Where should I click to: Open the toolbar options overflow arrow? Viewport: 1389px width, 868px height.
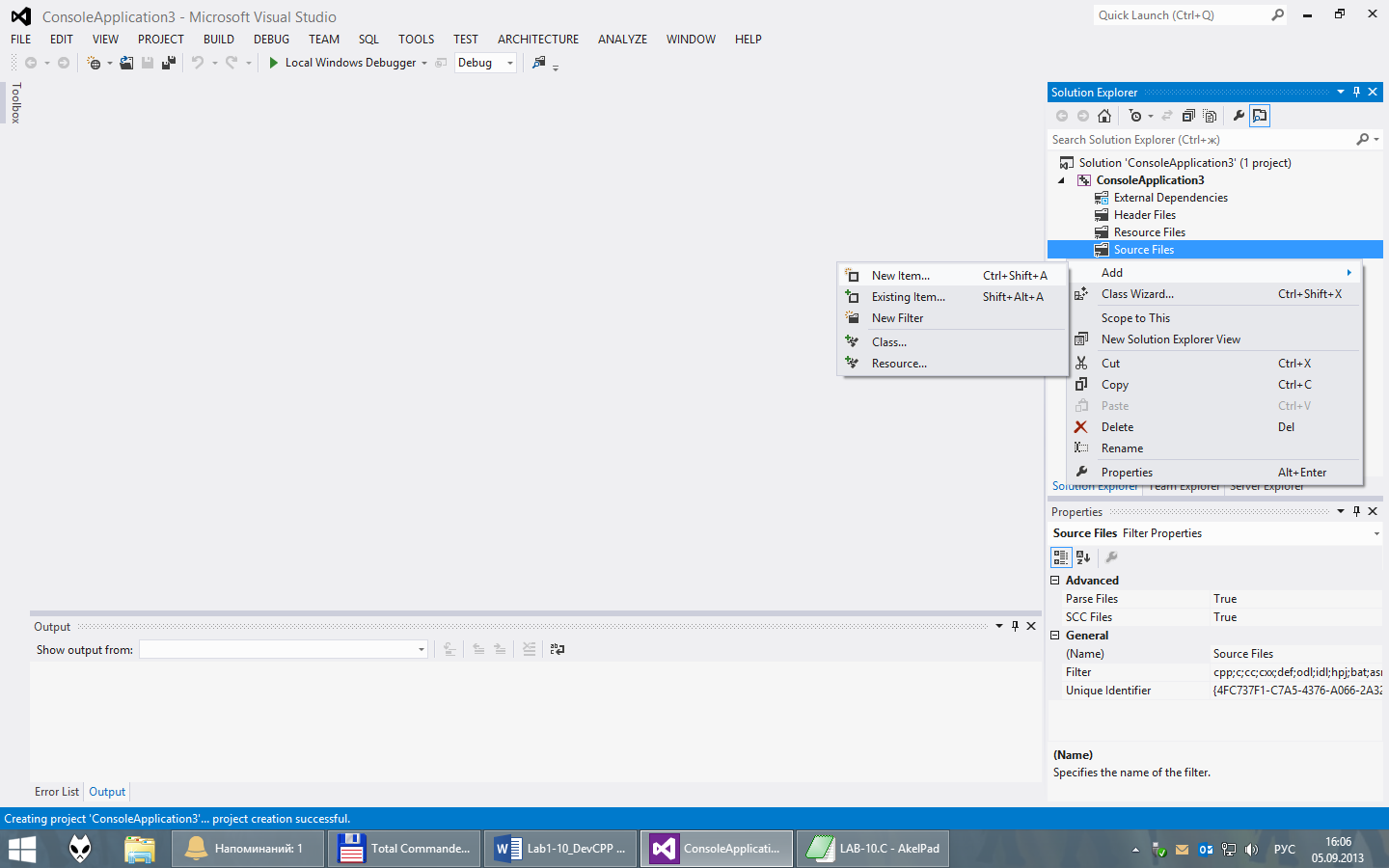coord(556,68)
